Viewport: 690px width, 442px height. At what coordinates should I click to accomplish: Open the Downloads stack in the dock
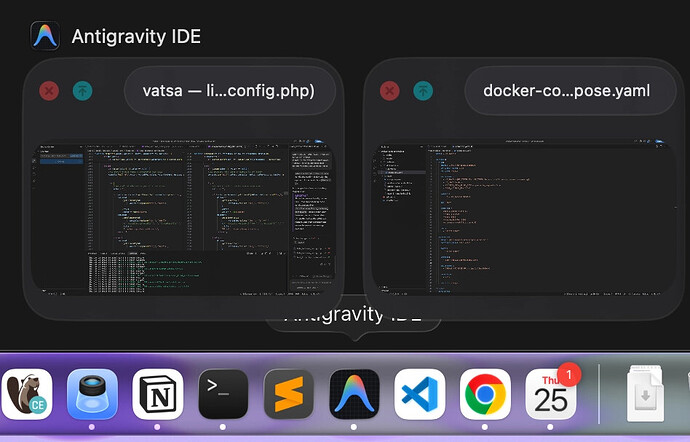coord(645,393)
